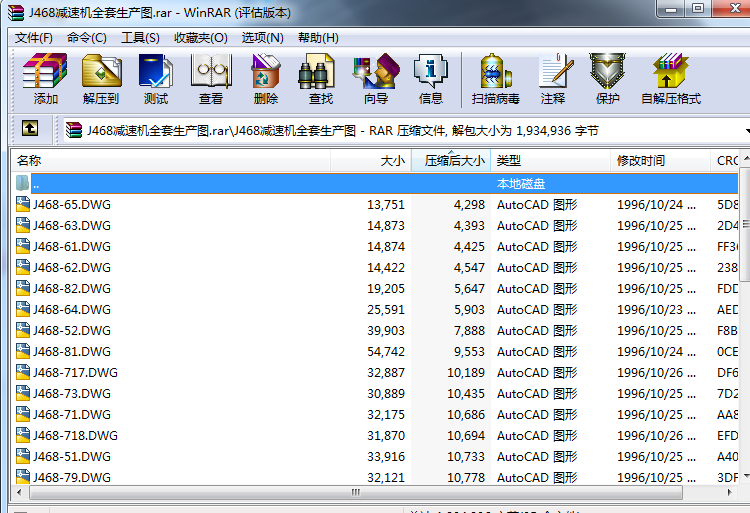Click the 删除 (Delete) toolbar icon

pyautogui.click(x=266, y=72)
